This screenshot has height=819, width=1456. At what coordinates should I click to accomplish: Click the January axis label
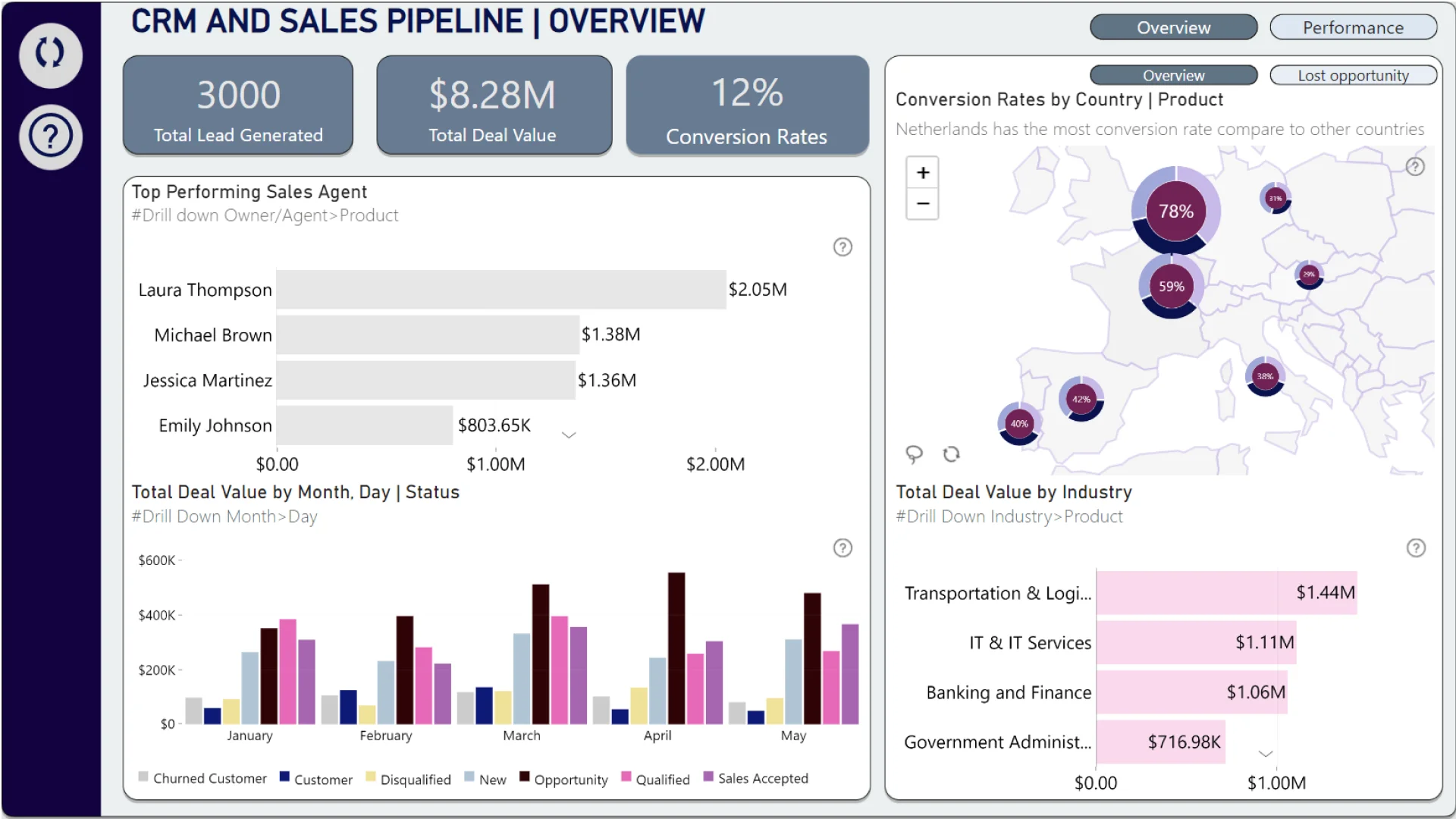click(x=249, y=736)
